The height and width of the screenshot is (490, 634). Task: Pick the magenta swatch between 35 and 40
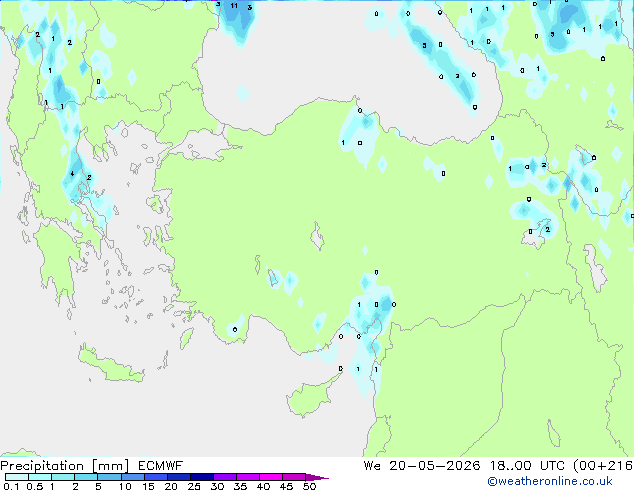click(248, 477)
